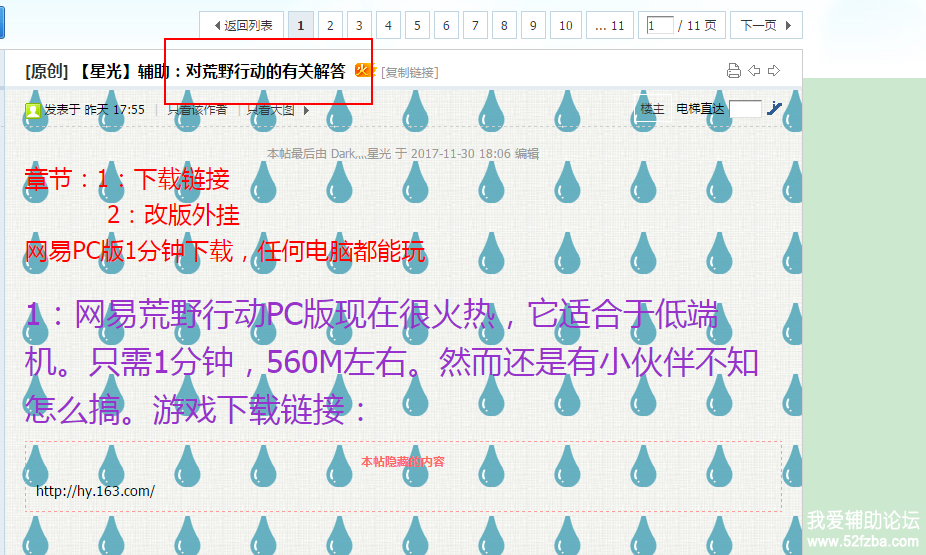Open the http://hy.163.com/ download link
The height and width of the screenshot is (555, 926).
click(x=95, y=491)
